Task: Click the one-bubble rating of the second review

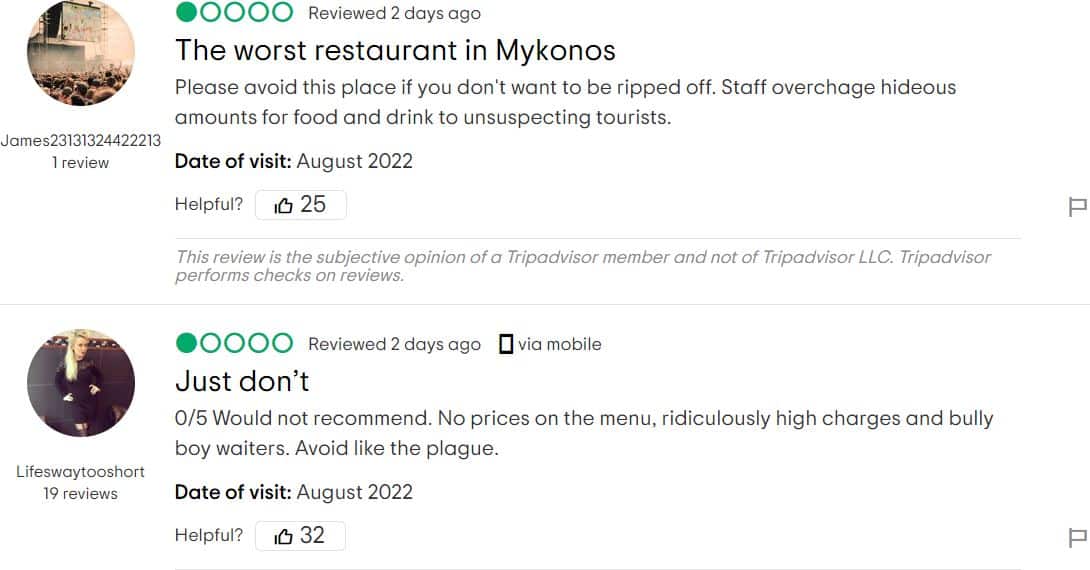Action: click(234, 343)
